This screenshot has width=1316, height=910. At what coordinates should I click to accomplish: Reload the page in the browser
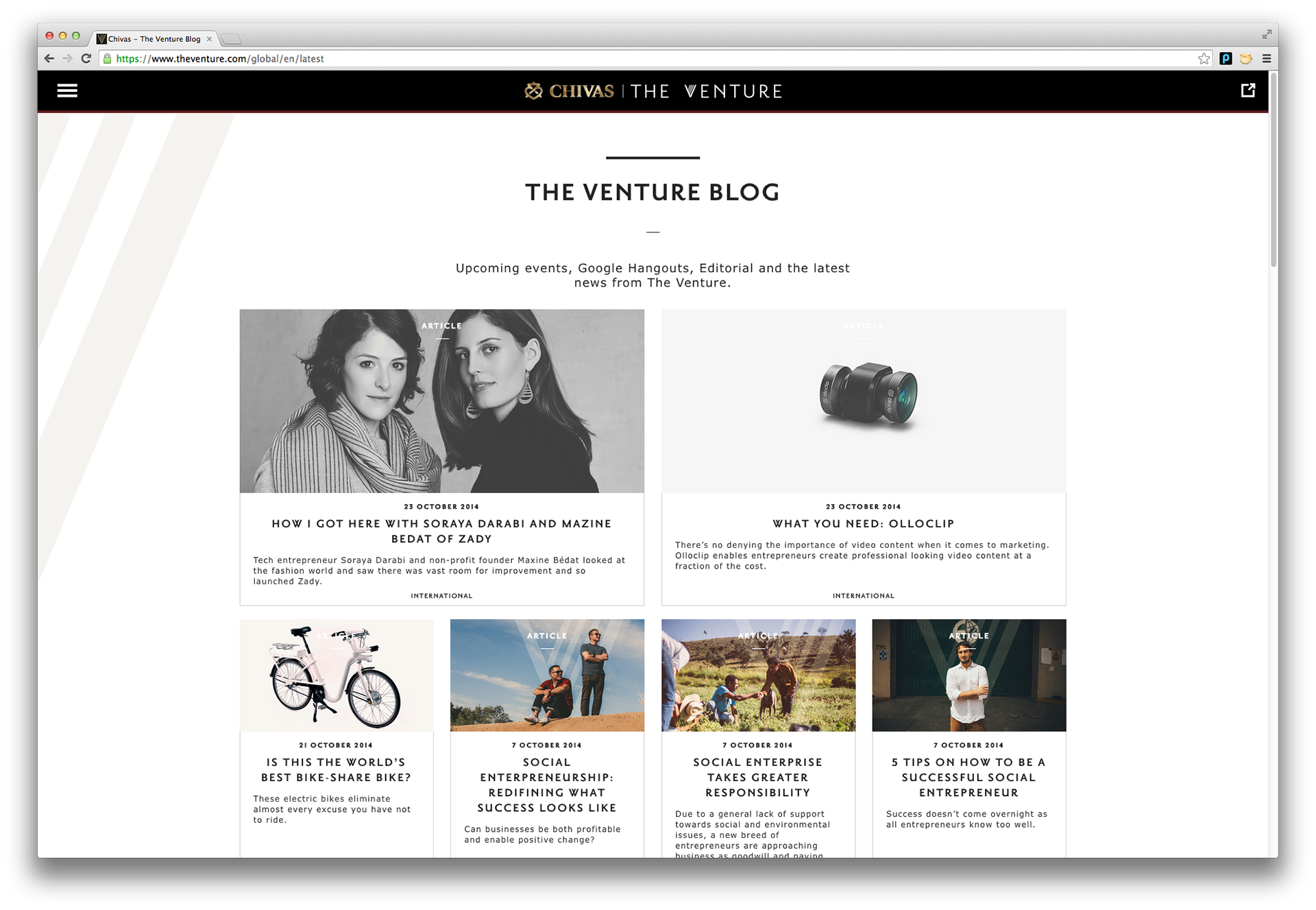86,59
